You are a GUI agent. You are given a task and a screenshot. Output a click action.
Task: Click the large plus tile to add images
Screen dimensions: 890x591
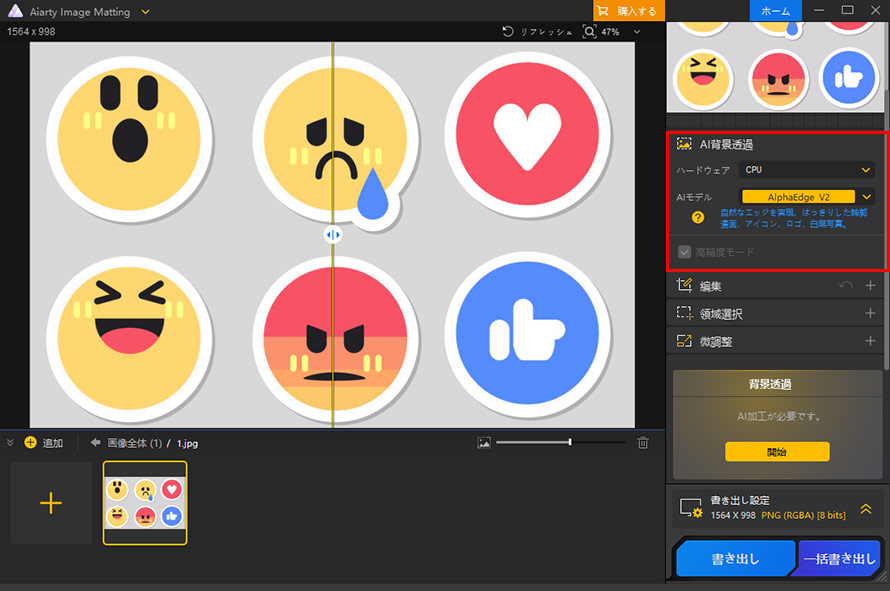coord(51,503)
